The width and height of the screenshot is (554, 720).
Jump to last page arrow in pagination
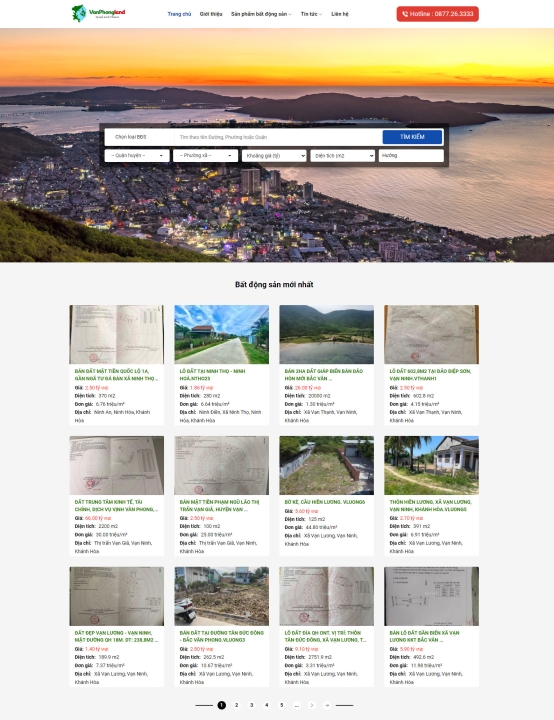[x=327, y=705]
